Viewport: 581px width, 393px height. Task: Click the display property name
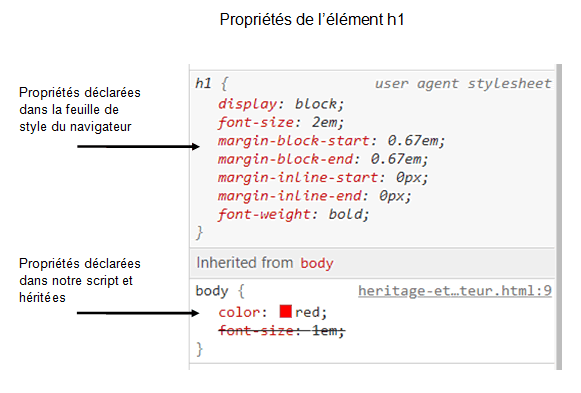click(x=247, y=104)
